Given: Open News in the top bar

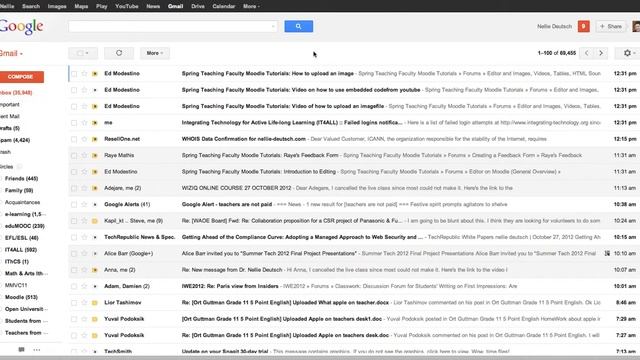Looking at the screenshot, I should [153, 6].
